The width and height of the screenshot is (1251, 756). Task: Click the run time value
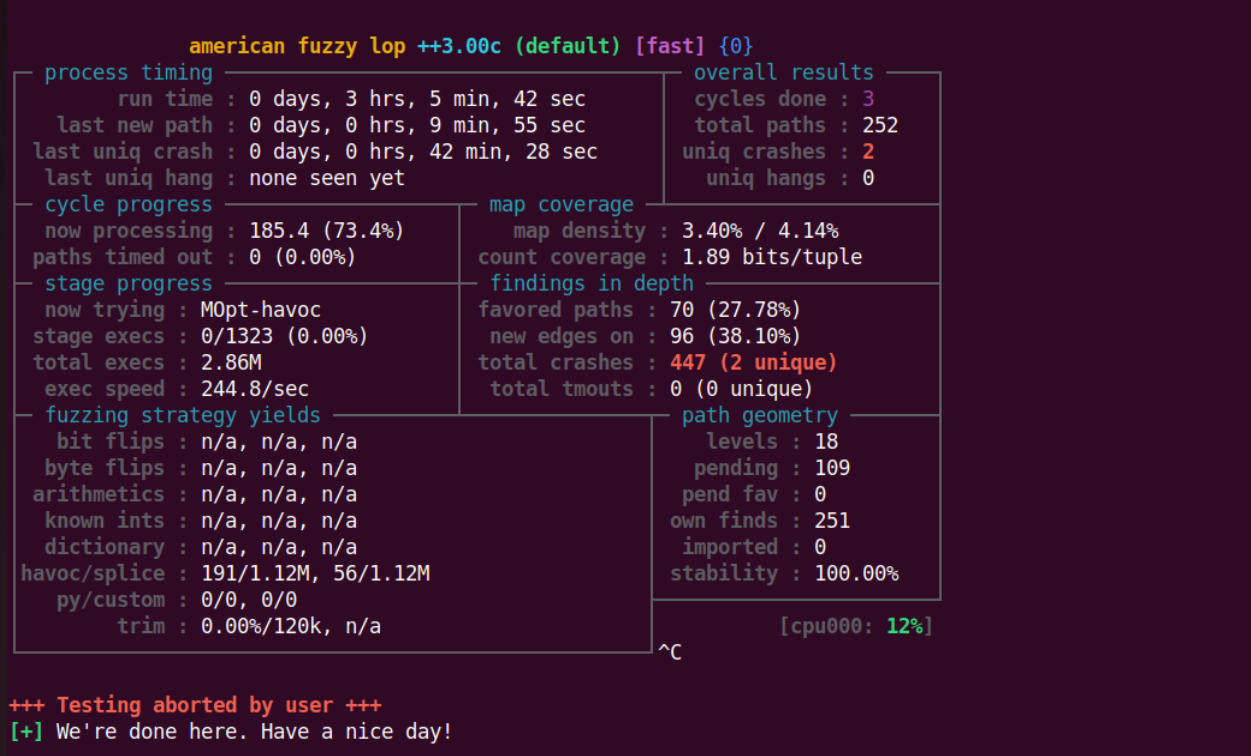417,99
